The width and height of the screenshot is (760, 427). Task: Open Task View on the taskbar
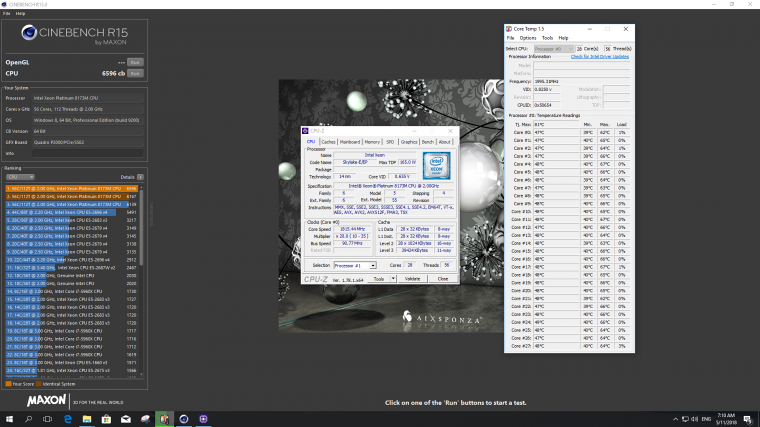[48, 419]
